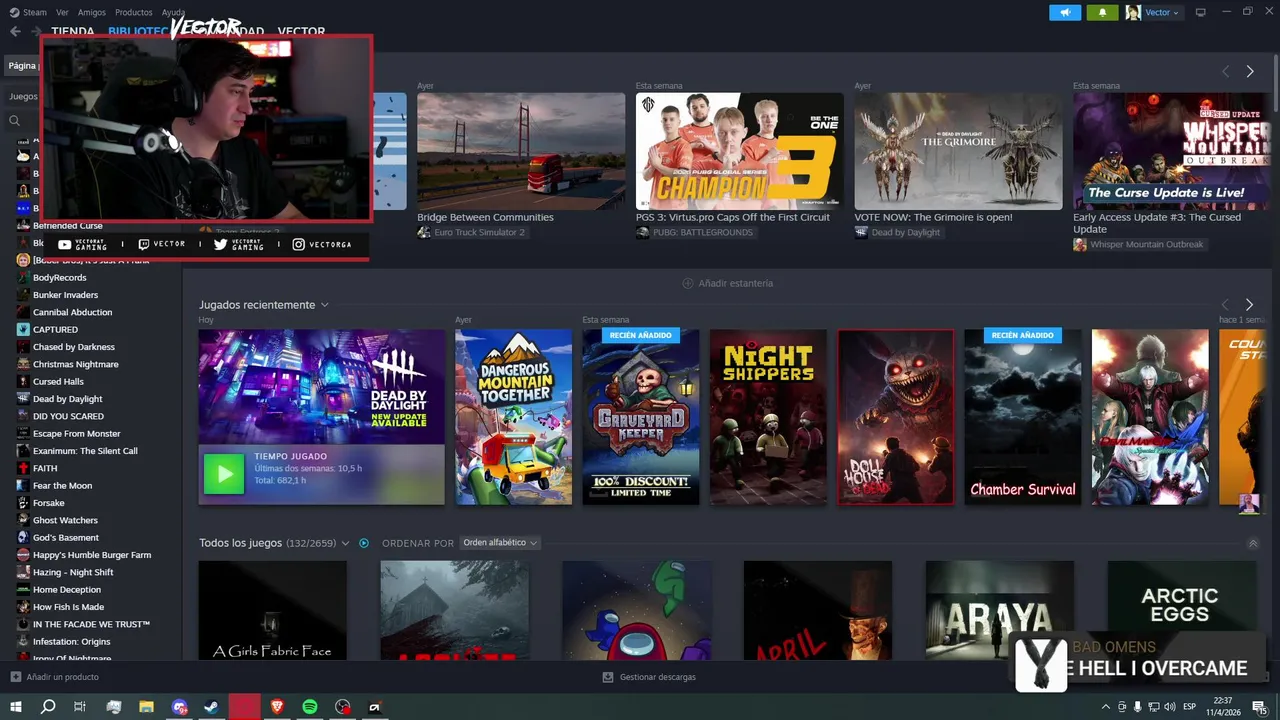Click the Añadir estantería plus icon

tap(687, 283)
